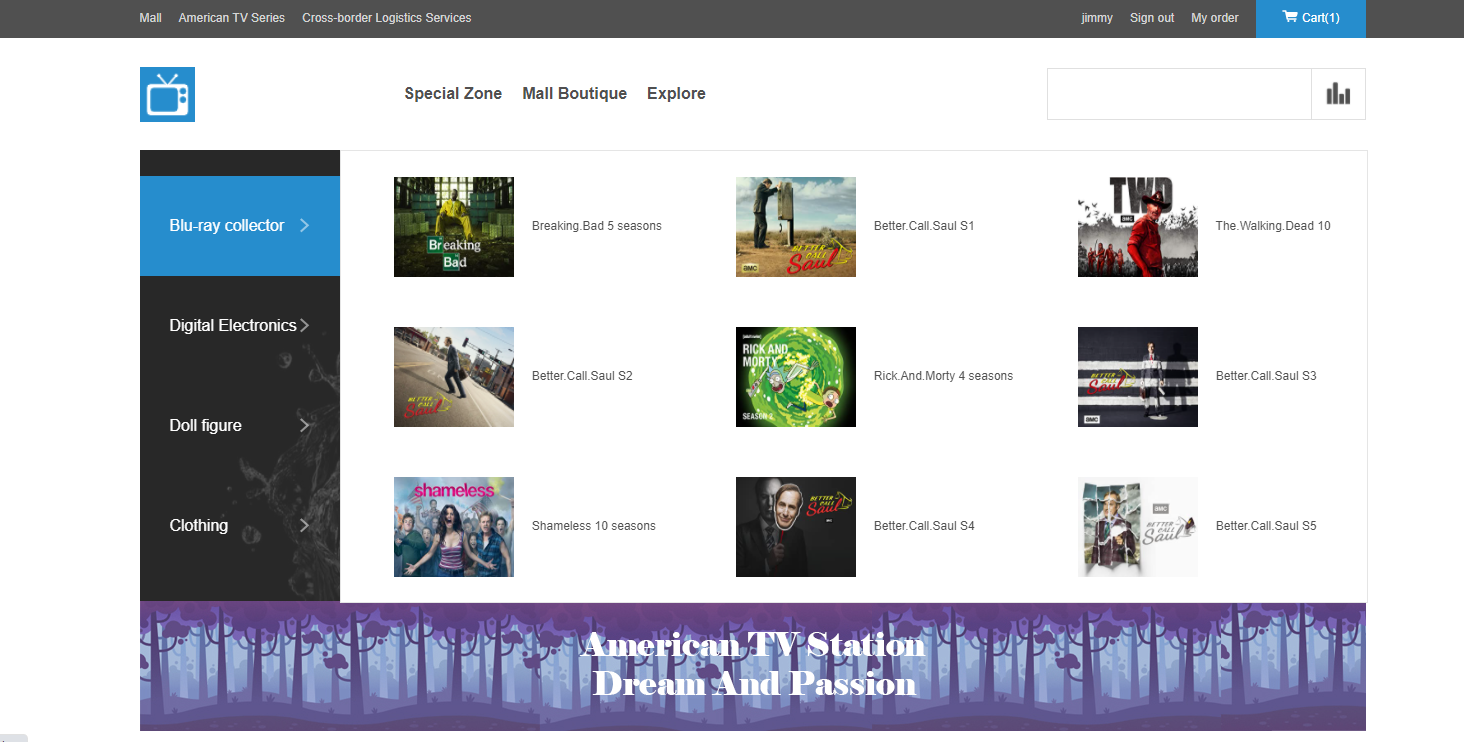Viewport: 1464px width, 742px height.
Task: Open Cross-border Logistics Services link
Action: click(386, 18)
